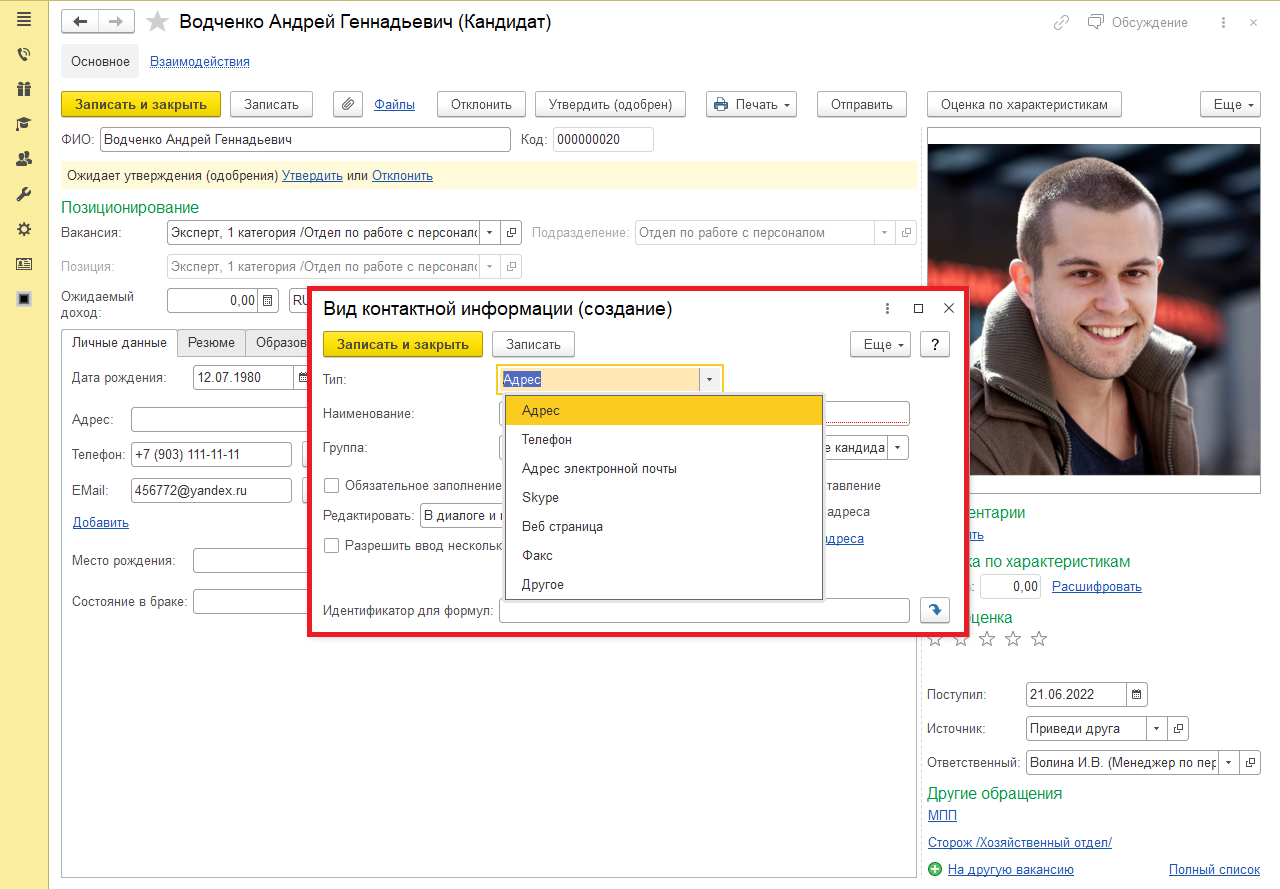
Task: Open the calendar picker for Поступил date
Action: [x=1136, y=694]
